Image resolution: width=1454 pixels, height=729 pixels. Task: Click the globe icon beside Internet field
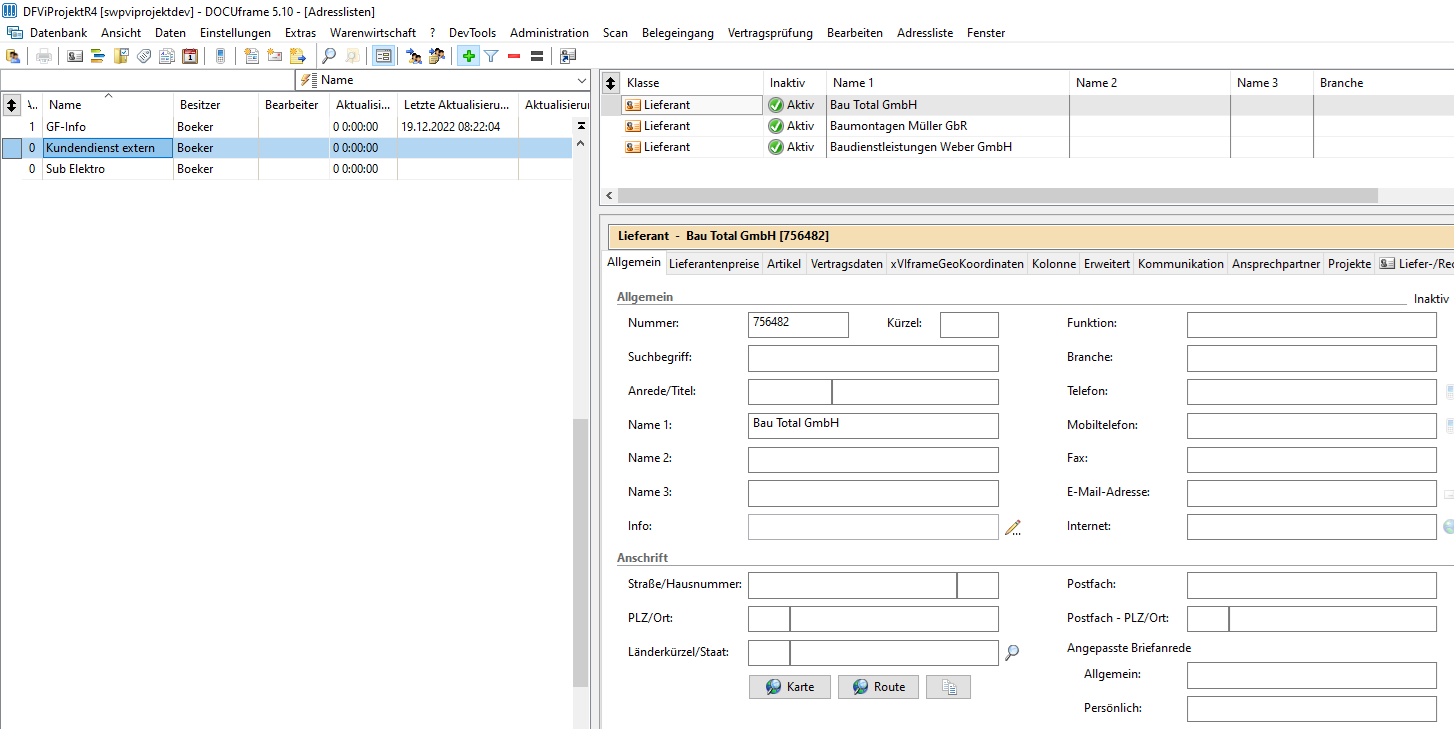point(1449,526)
